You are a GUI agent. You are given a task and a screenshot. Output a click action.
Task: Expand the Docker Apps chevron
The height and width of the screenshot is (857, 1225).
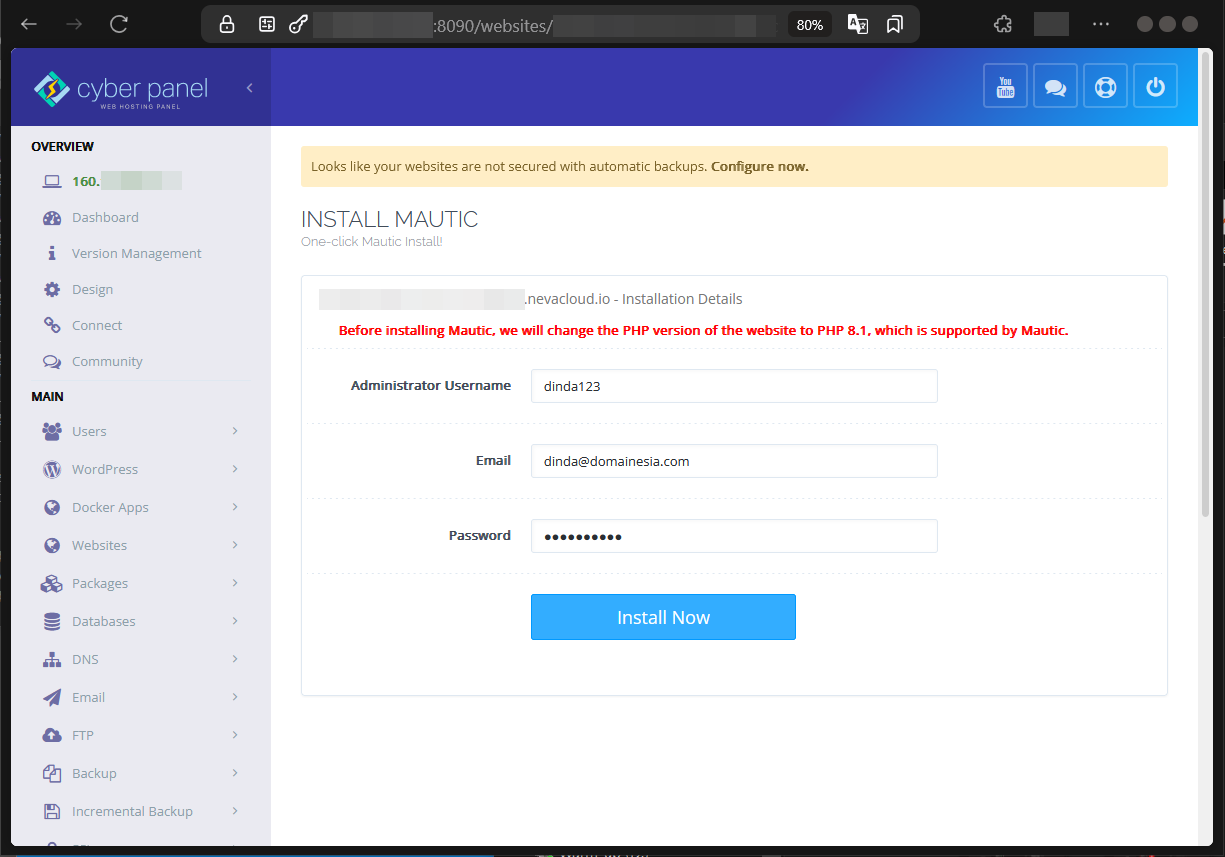(x=235, y=507)
